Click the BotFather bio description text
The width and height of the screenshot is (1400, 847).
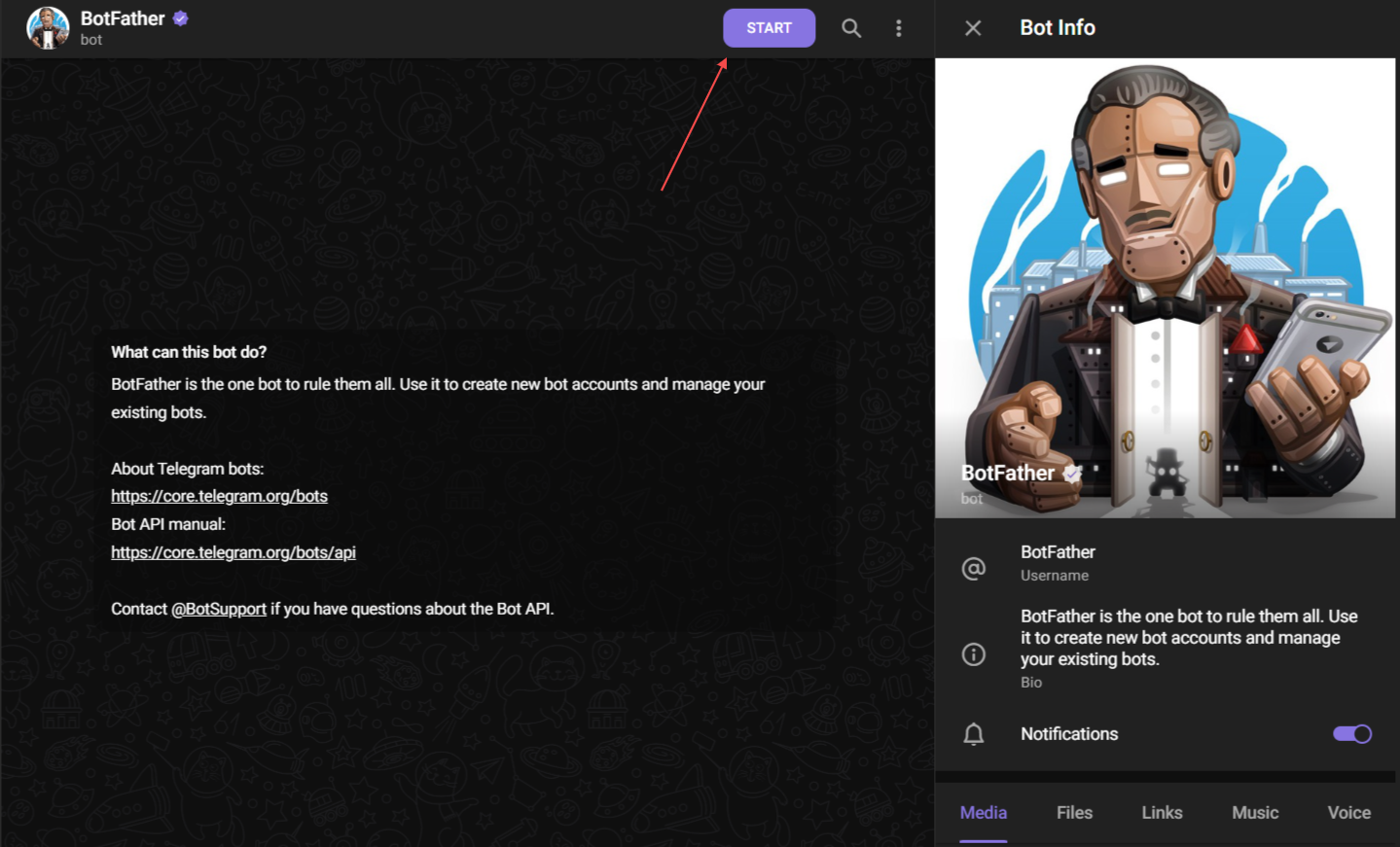click(x=1189, y=638)
